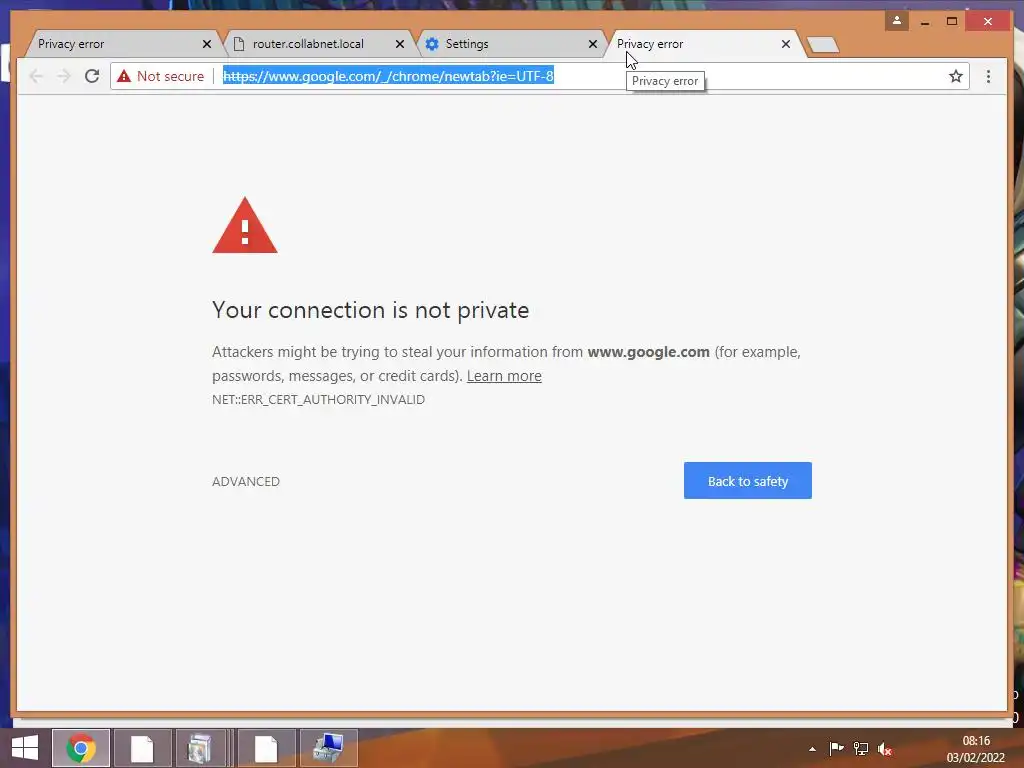
Task: Open the Chrome user profile button
Action: click(897, 21)
